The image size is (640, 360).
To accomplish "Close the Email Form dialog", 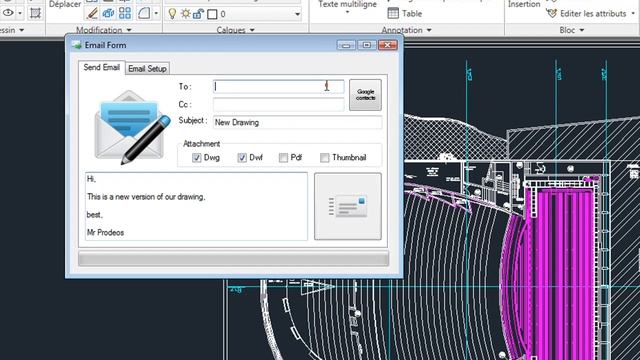I will click(x=388, y=45).
